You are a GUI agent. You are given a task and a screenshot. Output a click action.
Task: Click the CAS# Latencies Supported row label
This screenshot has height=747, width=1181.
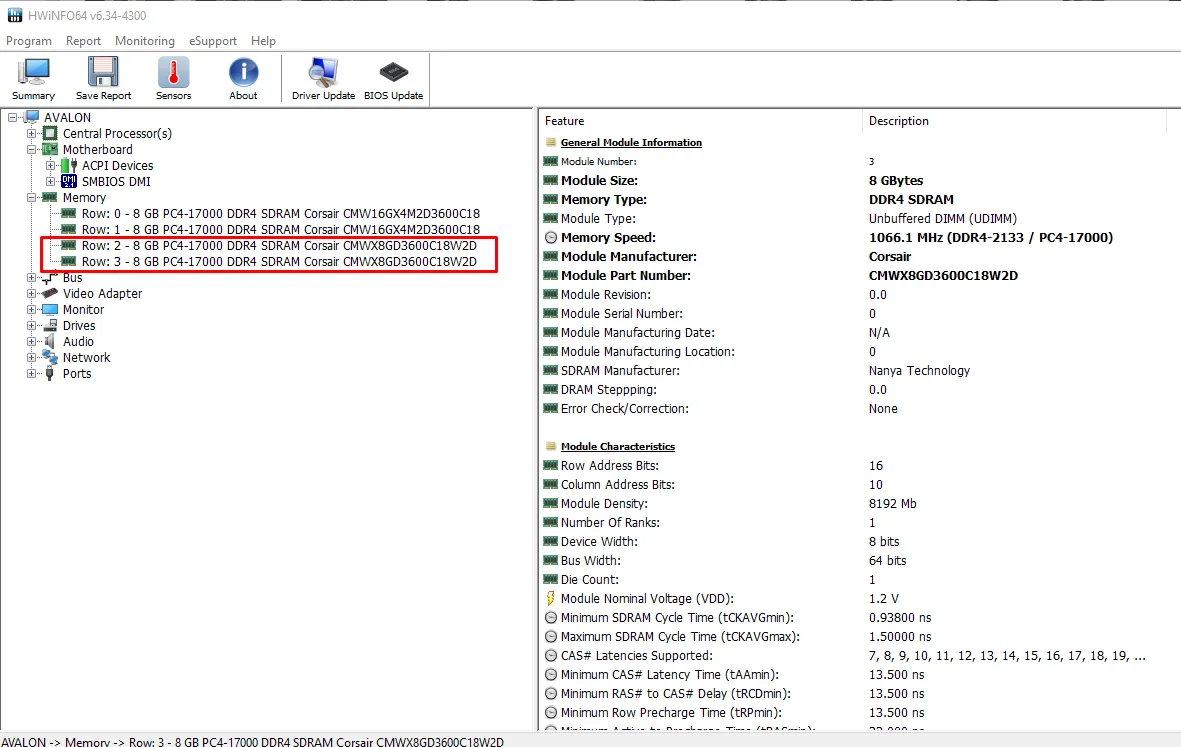[636, 656]
